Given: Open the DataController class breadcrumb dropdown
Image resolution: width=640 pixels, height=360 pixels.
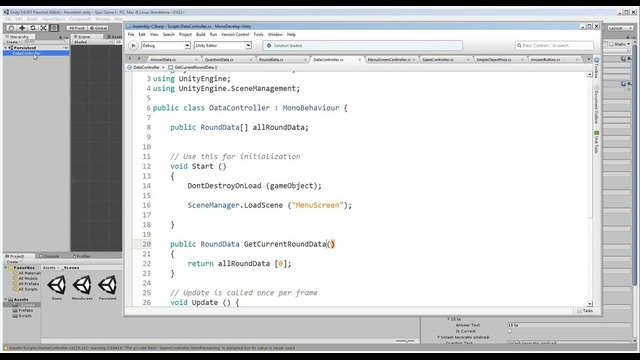Looking at the screenshot, I should [x=146, y=67].
